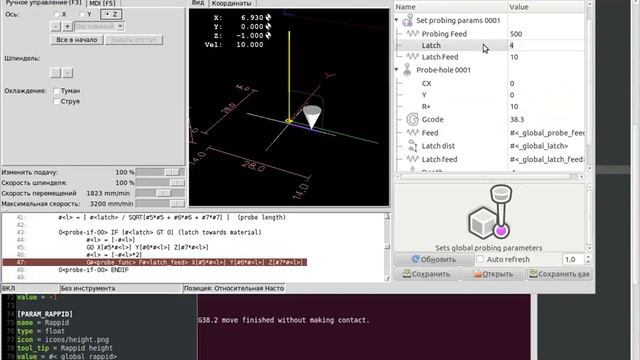This screenshot has height=360, width=640.
Task: Click the G-code listing vertical scrollbar
Action: click(387, 247)
